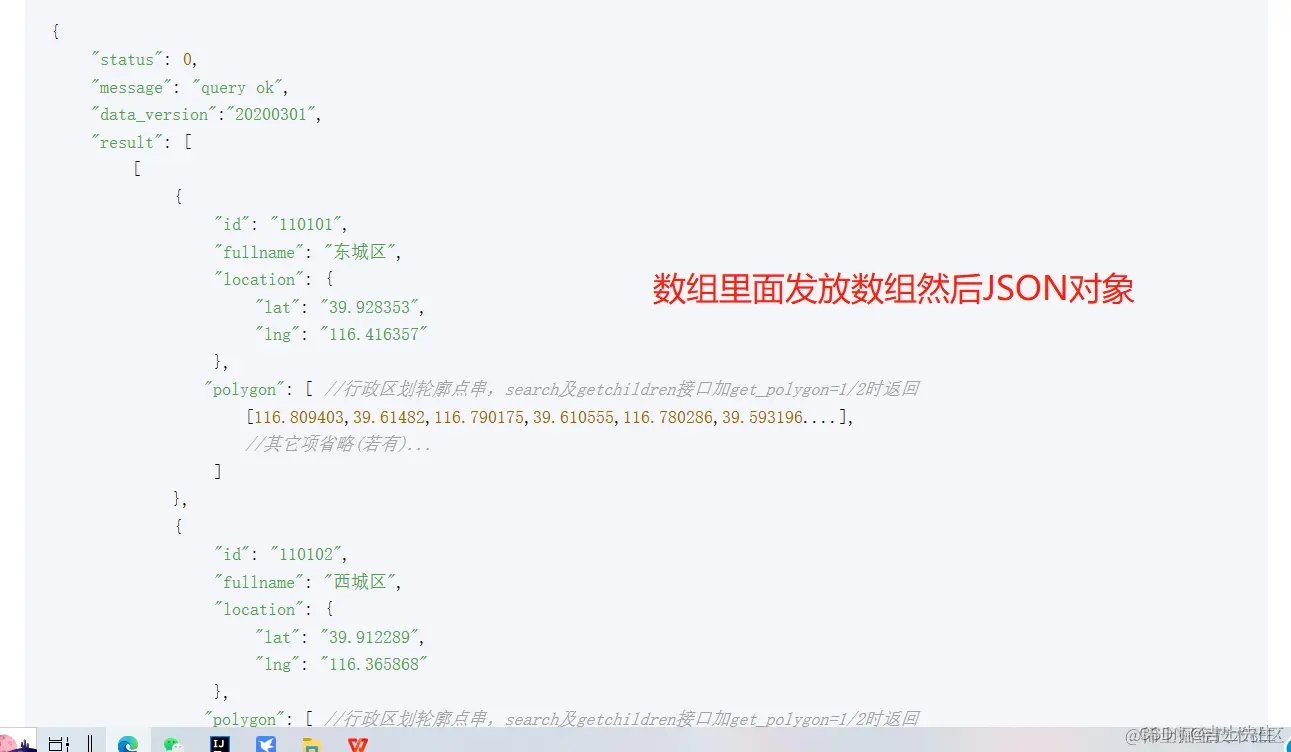The height and width of the screenshot is (752, 1291).
Task: Open WPS Office from the taskbar
Action: pyautogui.click(x=358, y=743)
